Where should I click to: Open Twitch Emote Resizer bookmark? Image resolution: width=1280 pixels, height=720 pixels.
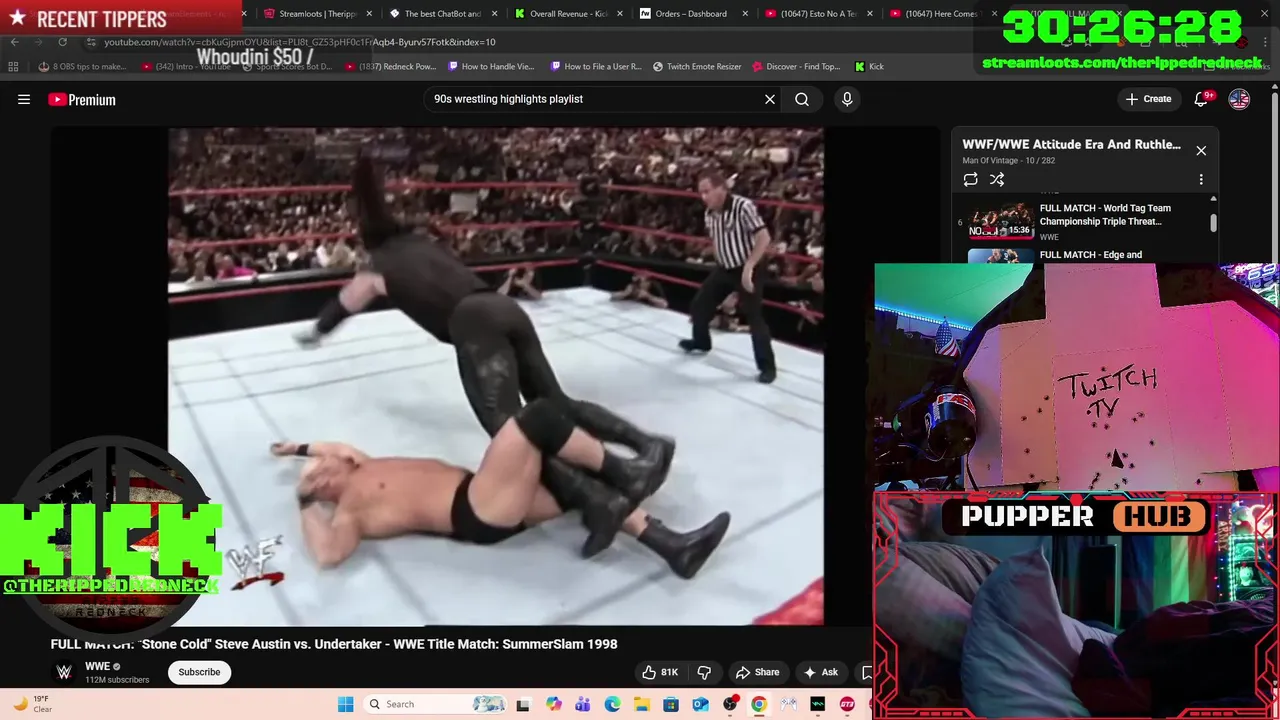[x=697, y=67]
